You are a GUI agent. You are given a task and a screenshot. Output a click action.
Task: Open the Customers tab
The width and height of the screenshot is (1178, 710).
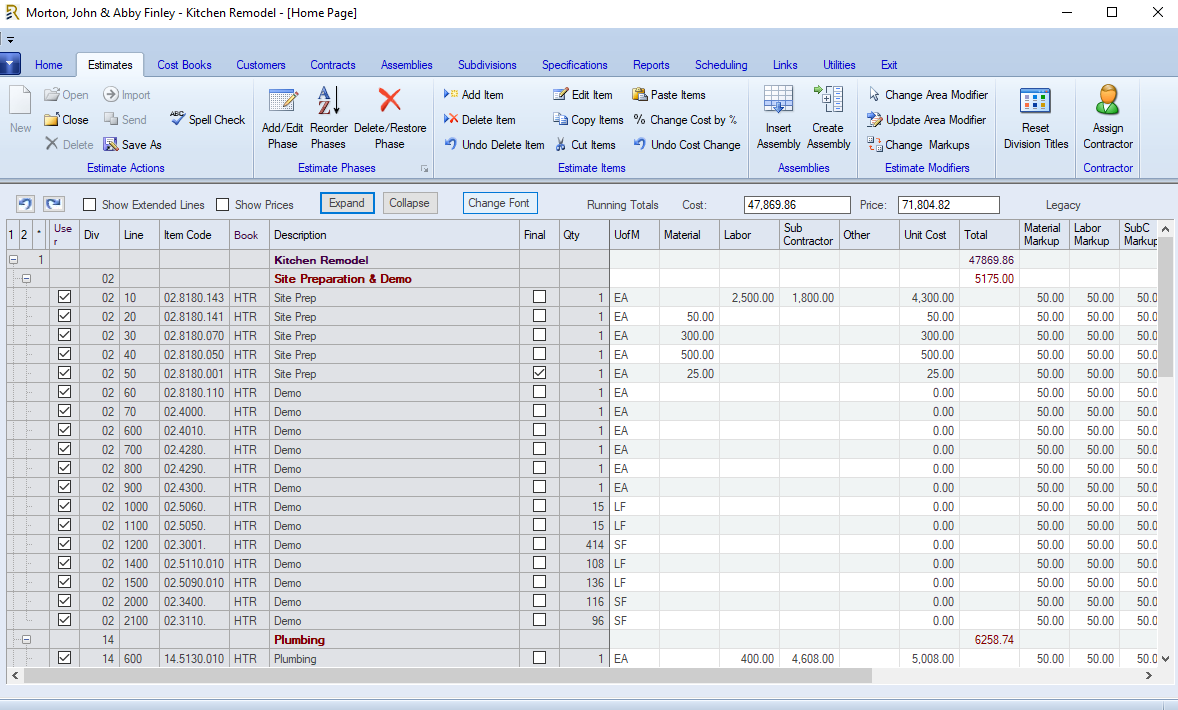[261, 65]
